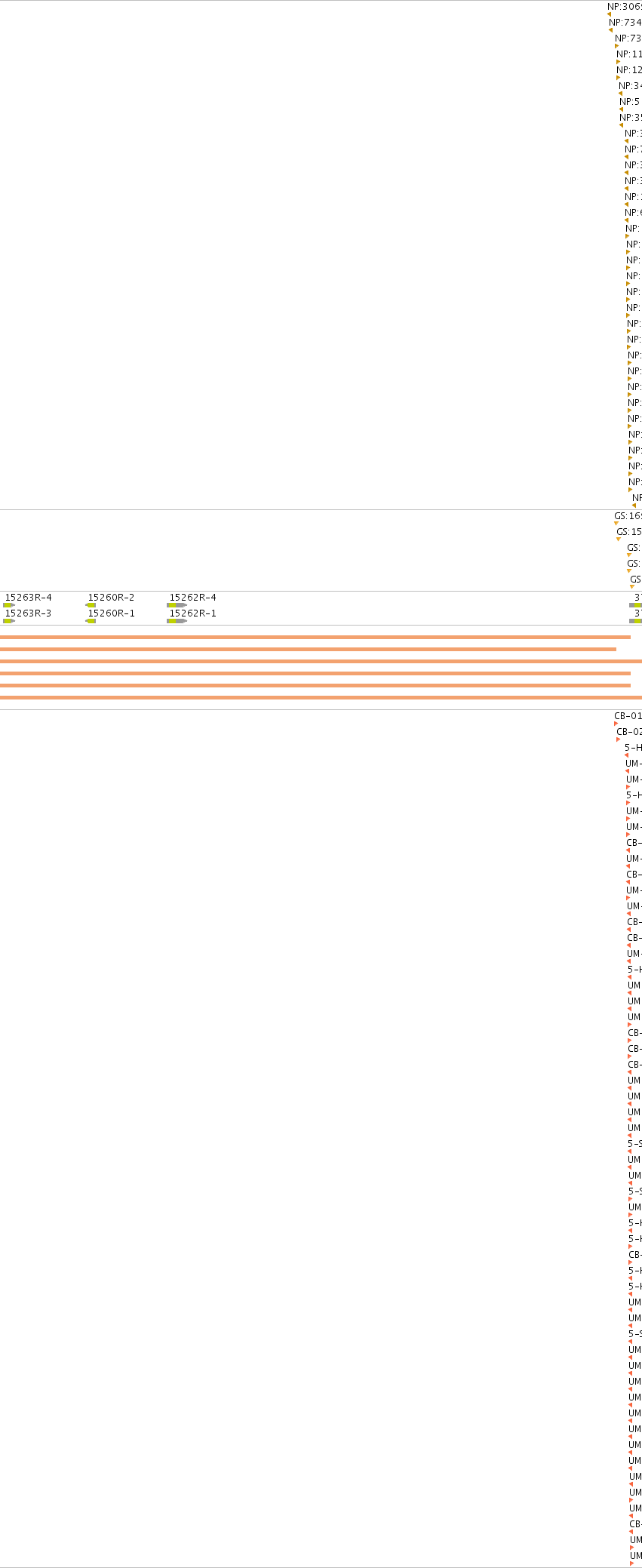Click the 15260R-2 reverse-strand feature glyph
This screenshot has width=642, height=1568.
tap(91, 605)
